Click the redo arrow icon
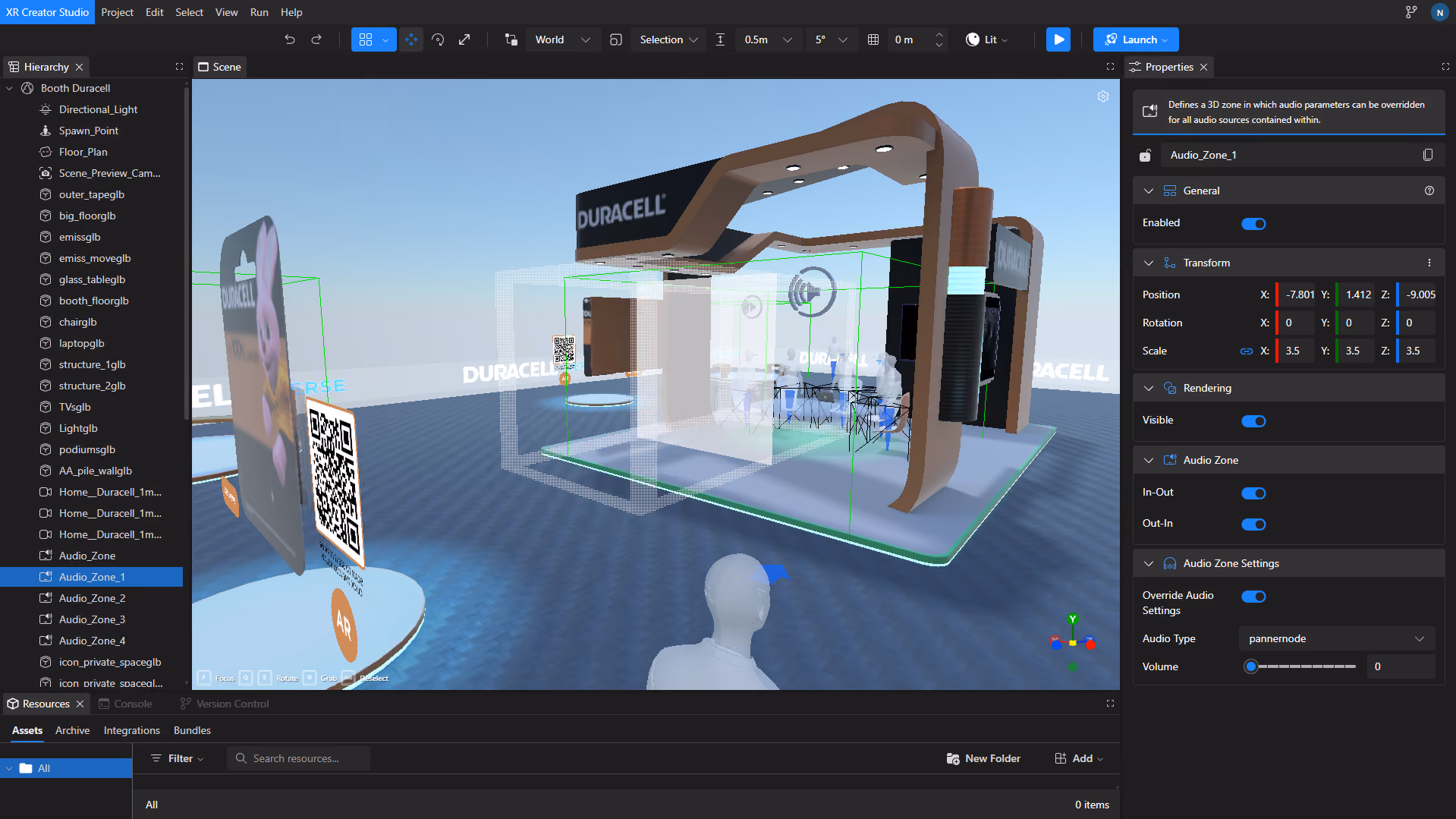The width and height of the screenshot is (1456, 819). point(316,39)
